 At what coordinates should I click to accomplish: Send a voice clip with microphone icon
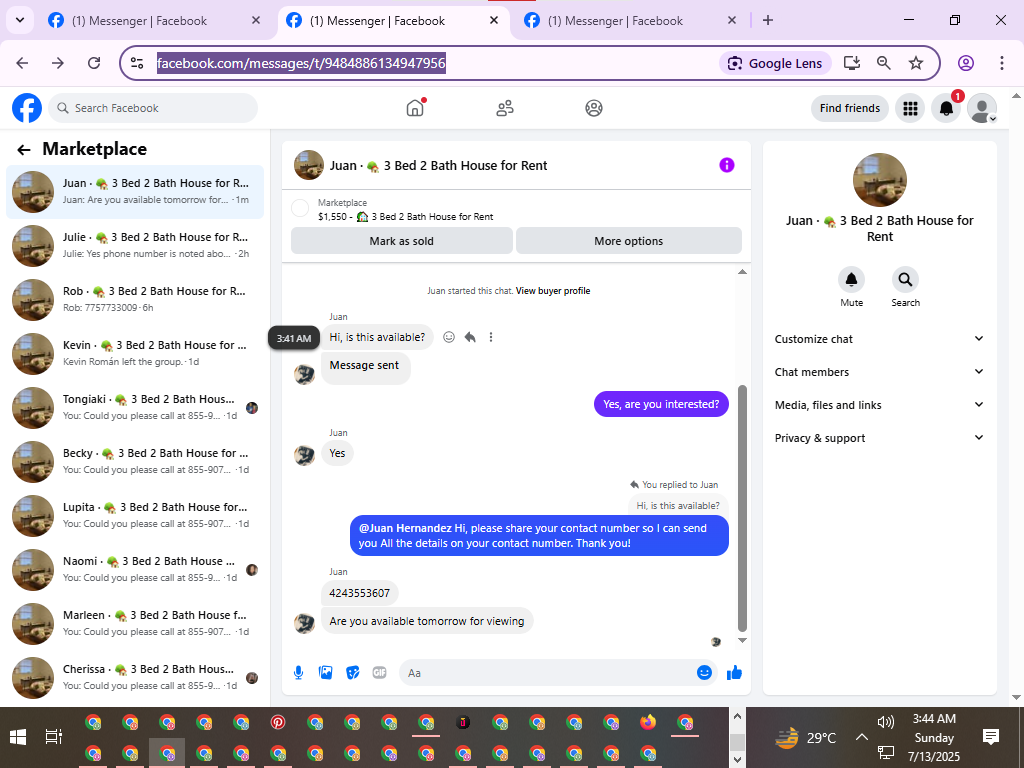(x=298, y=673)
